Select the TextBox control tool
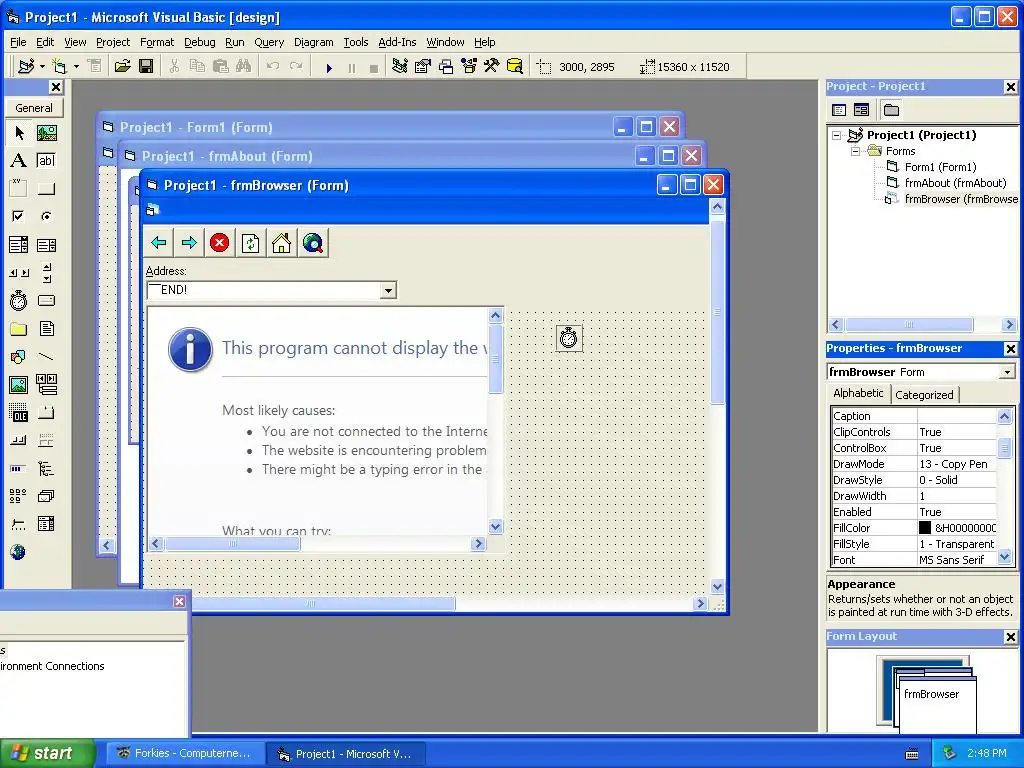Screen dimensions: 1024x768 (x=46, y=161)
